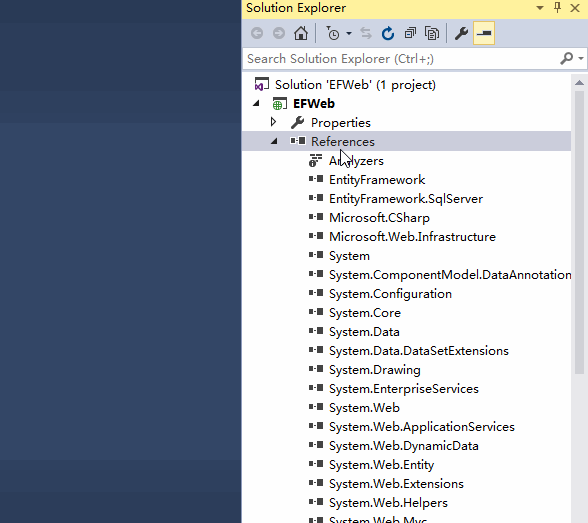Select System.Web reference
588x523 pixels.
364,408
